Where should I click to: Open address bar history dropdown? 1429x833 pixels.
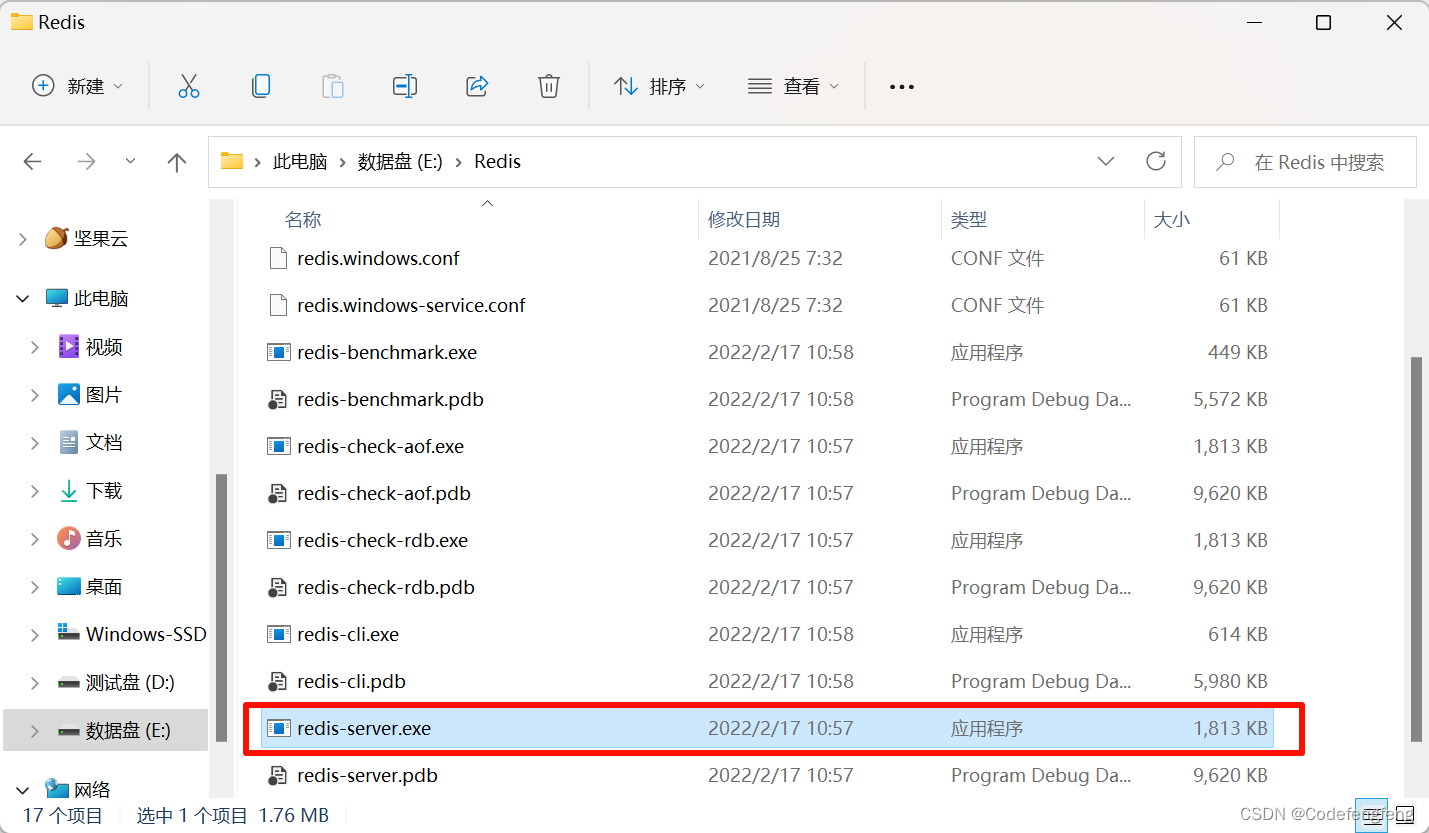tap(1106, 161)
